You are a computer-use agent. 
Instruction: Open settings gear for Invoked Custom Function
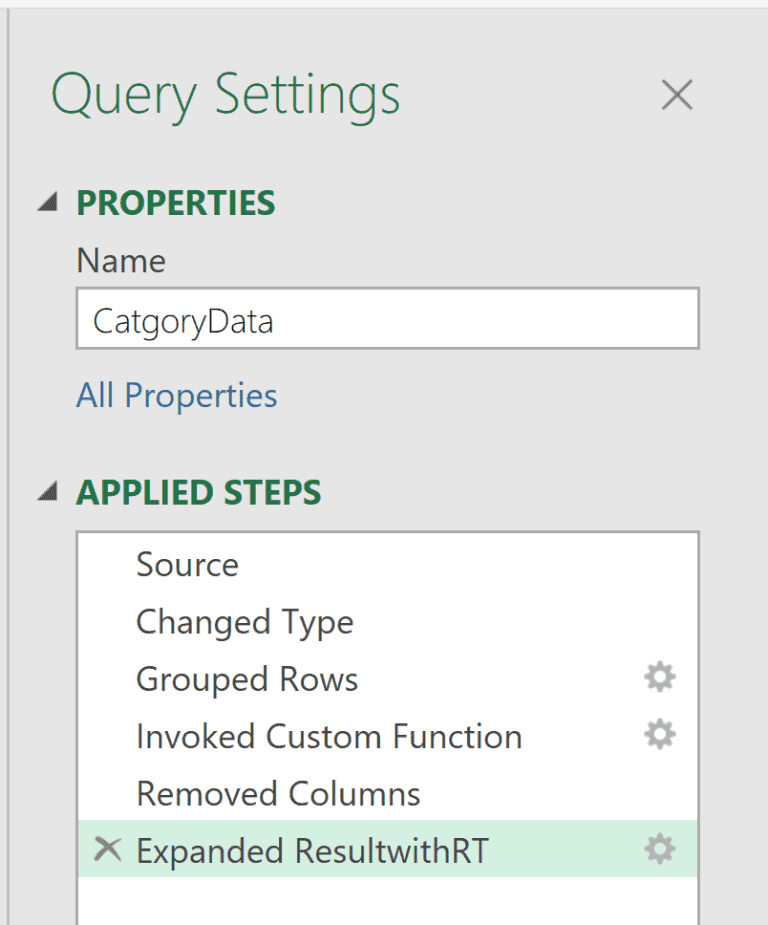[659, 736]
